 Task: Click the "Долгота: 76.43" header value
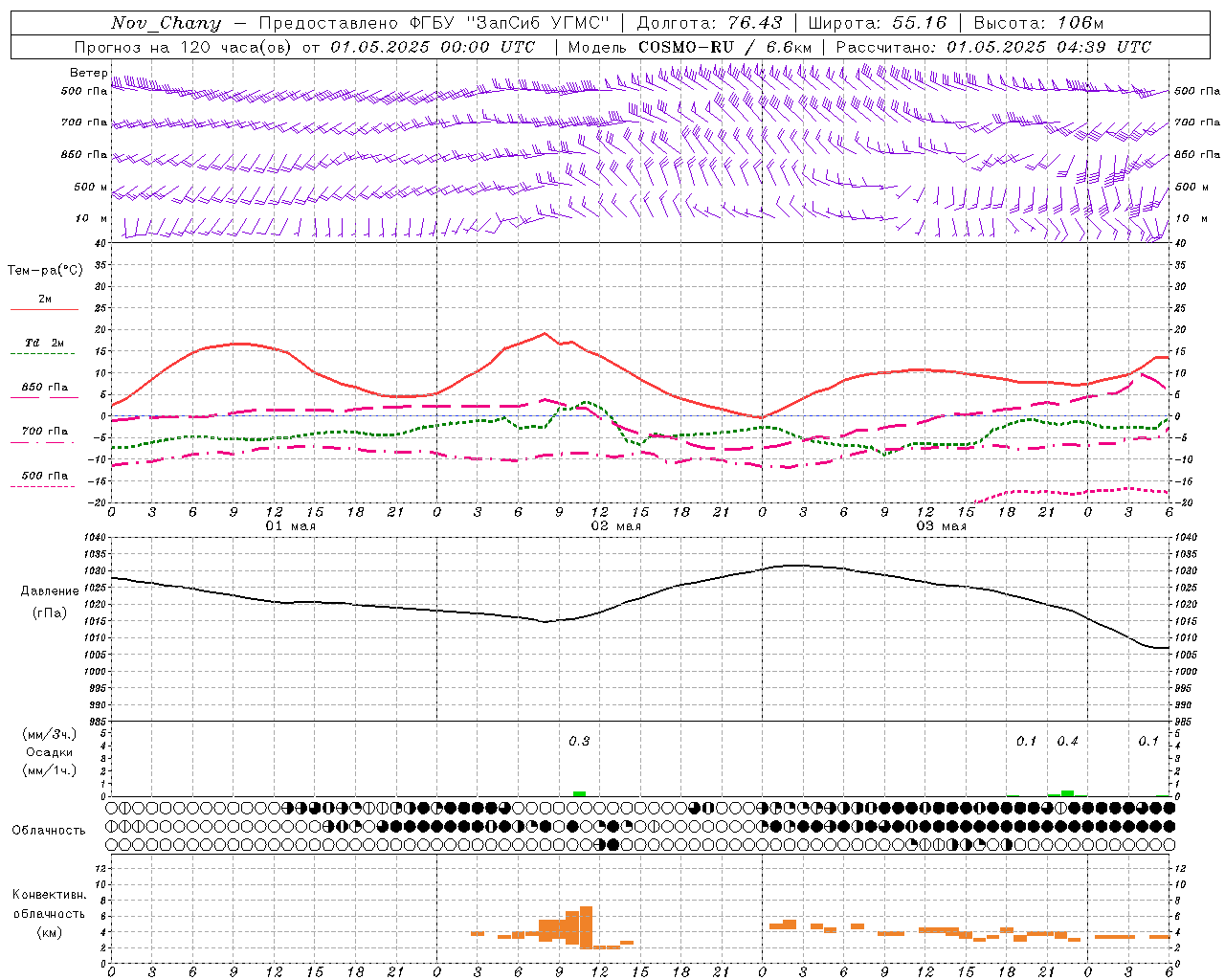point(709,23)
